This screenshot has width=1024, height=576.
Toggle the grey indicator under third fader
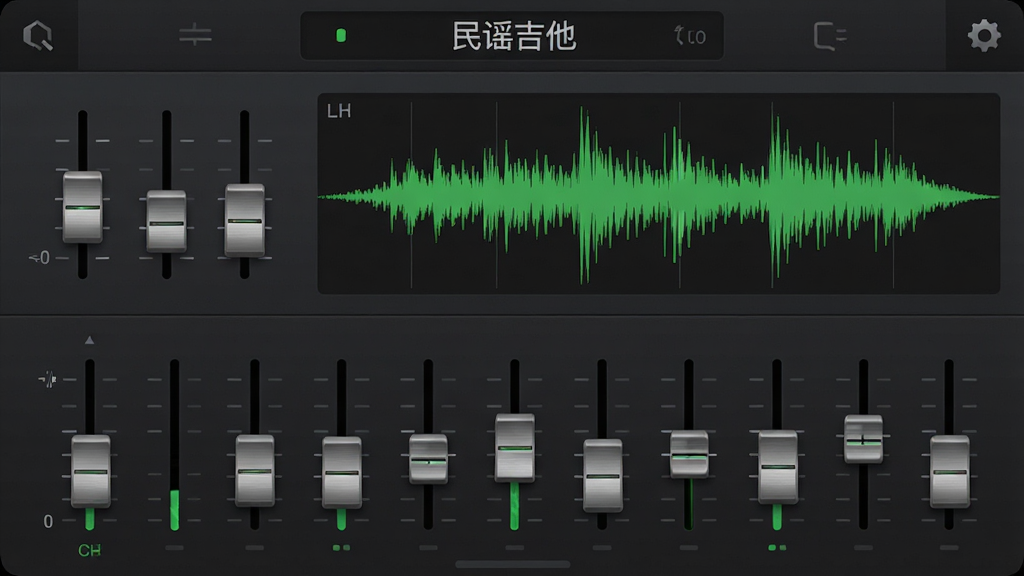click(255, 548)
